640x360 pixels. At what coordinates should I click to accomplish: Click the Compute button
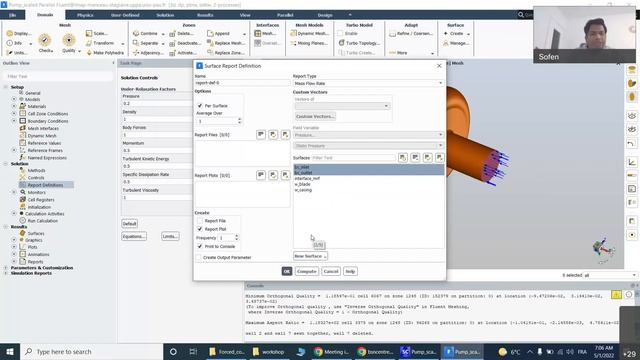pos(307,271)
